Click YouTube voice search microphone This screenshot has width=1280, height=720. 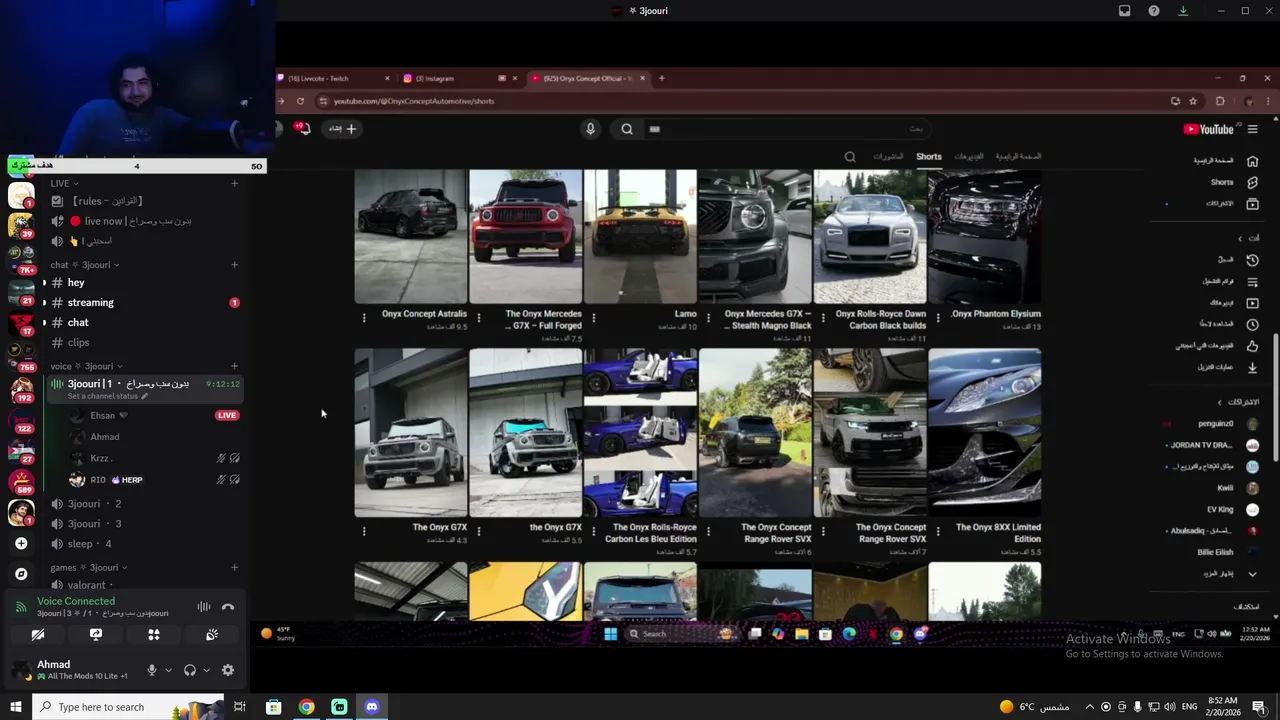(590, 128)
